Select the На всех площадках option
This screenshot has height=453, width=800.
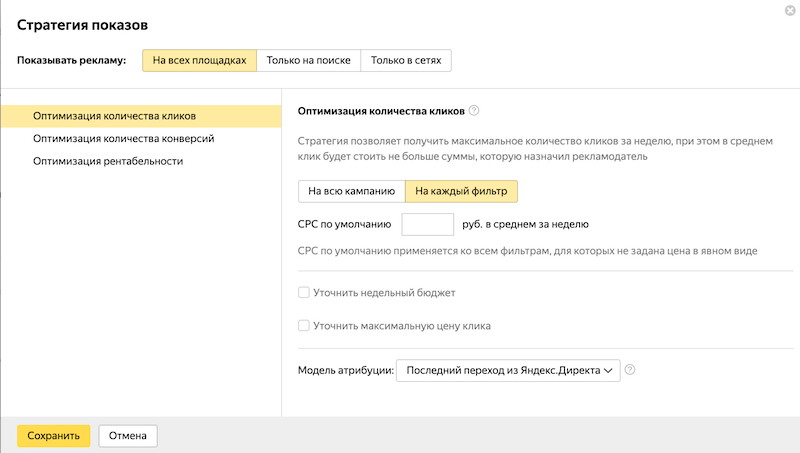pos(199,61)
